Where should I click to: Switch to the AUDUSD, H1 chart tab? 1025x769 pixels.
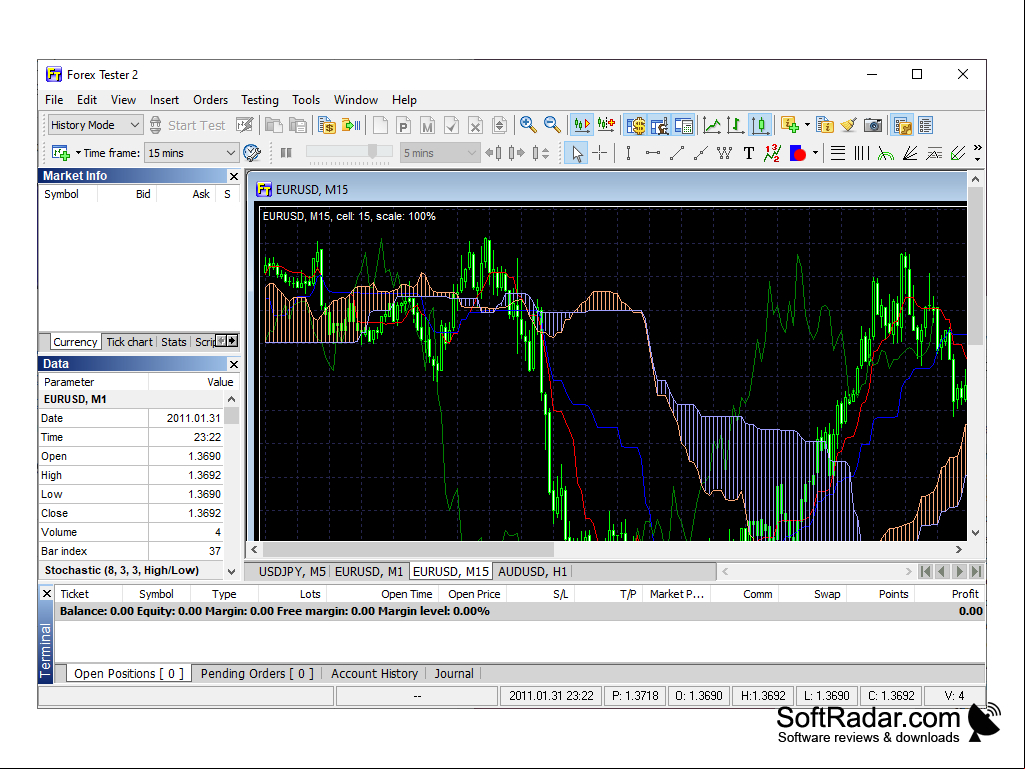[x=532, y=572]
